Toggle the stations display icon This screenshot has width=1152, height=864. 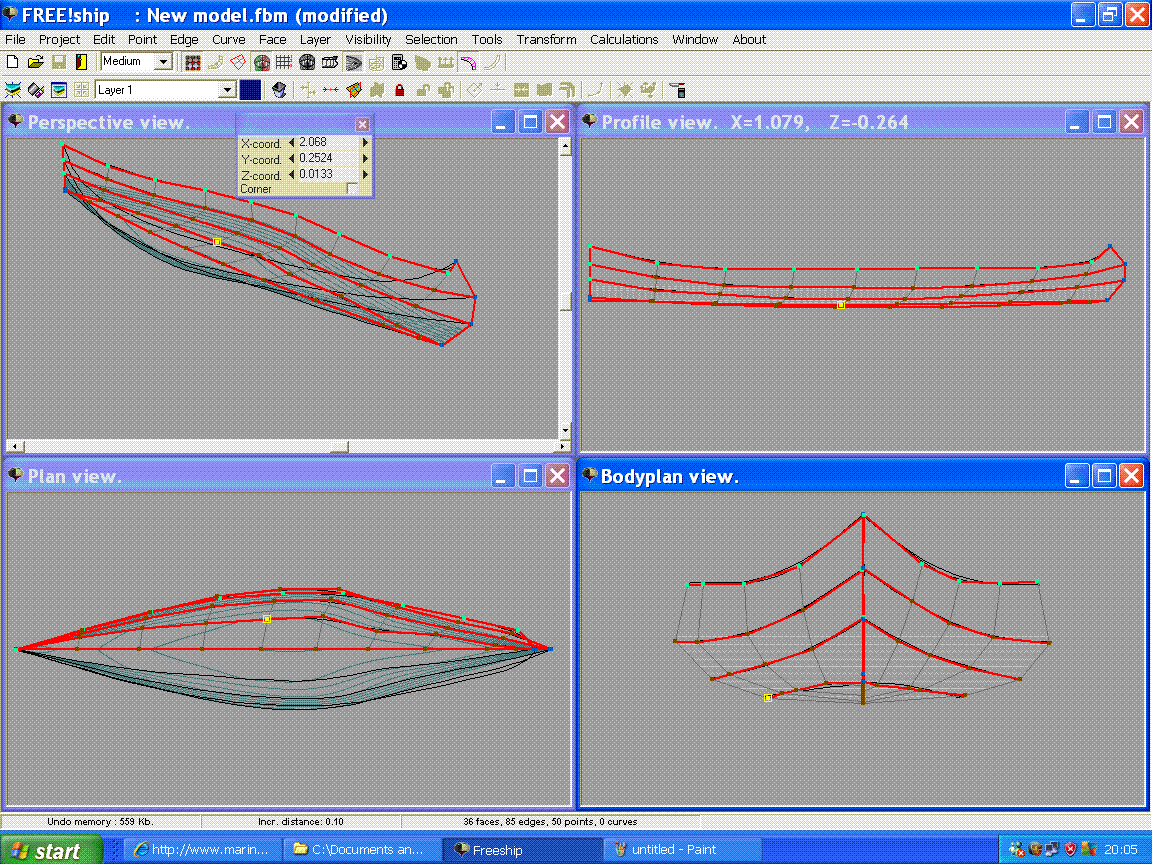click(x=306, y=62)
